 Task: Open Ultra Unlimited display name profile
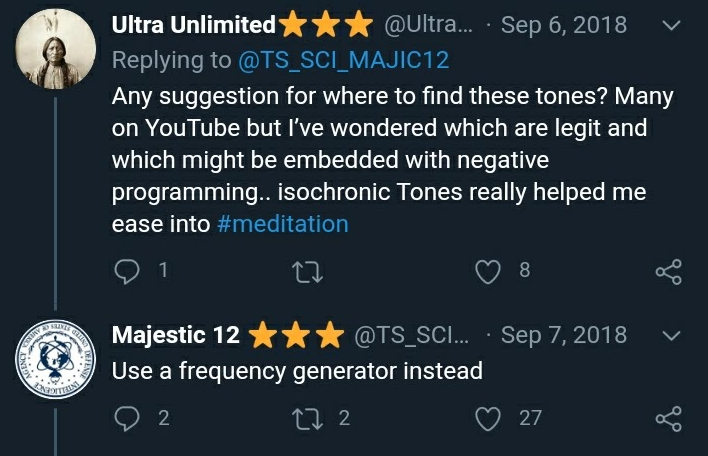click(x=193, y=25)
